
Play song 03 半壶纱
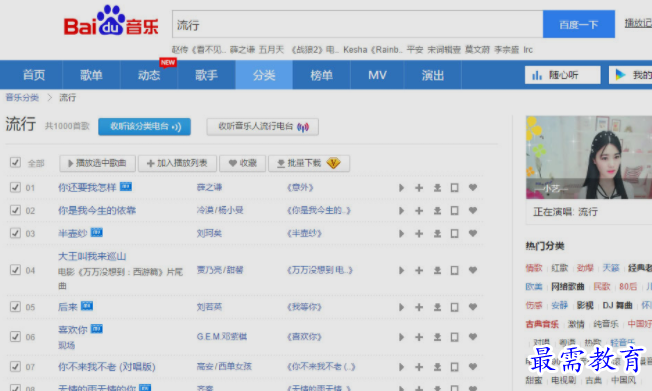(x=401, y=233)
